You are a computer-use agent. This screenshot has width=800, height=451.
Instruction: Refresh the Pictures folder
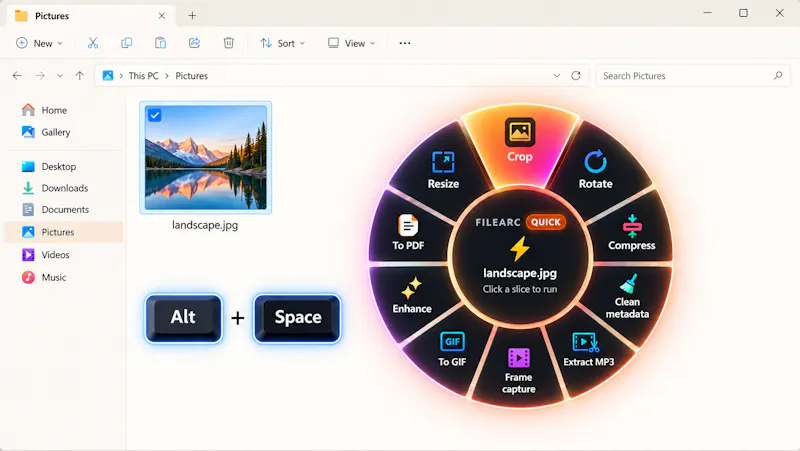click(x=576, y=76)
